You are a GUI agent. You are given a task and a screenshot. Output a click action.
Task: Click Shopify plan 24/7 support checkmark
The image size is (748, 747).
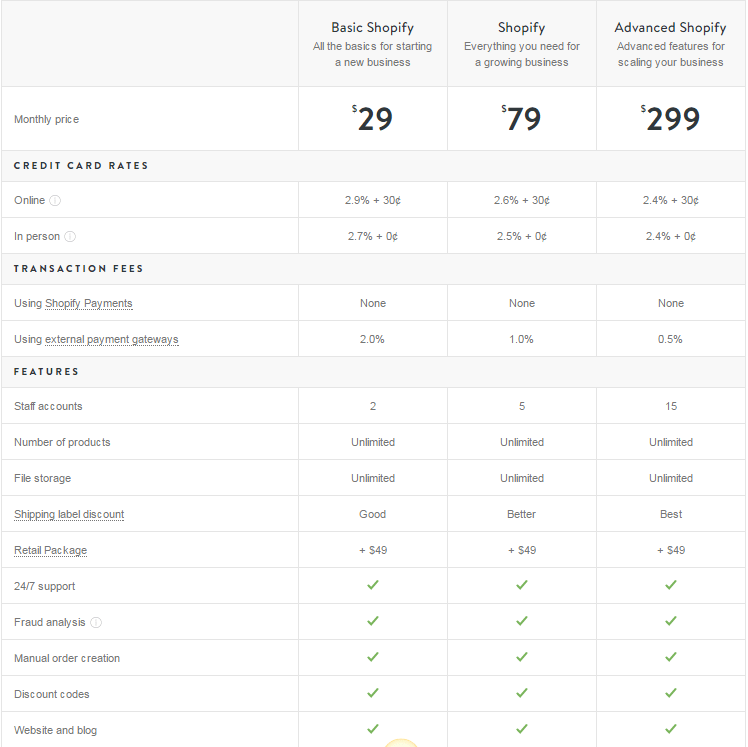pos(522,585)
